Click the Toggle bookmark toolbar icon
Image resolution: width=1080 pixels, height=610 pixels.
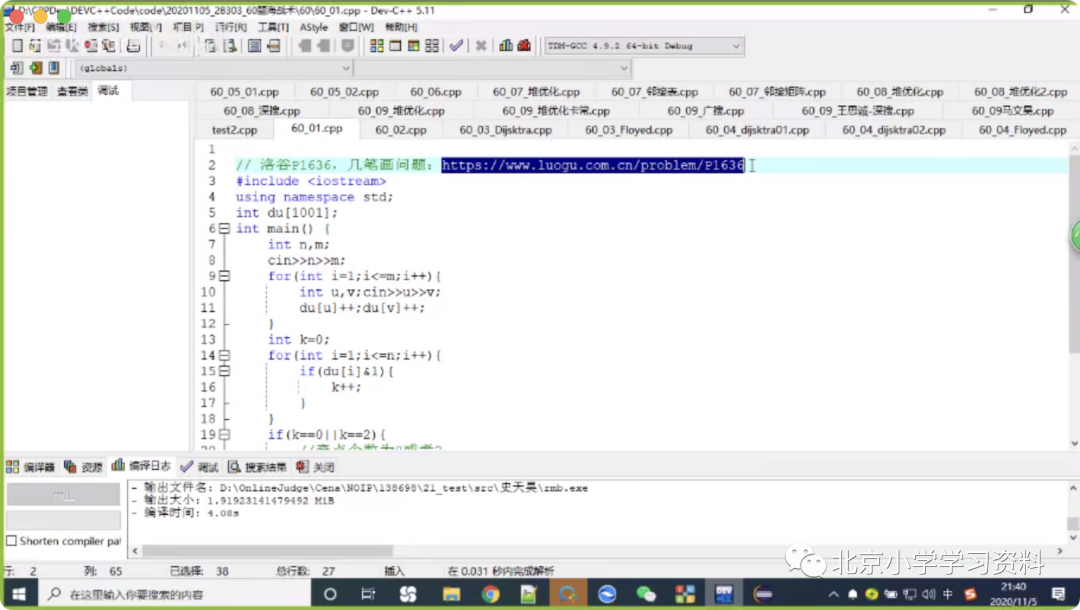[x=254, y=45]
